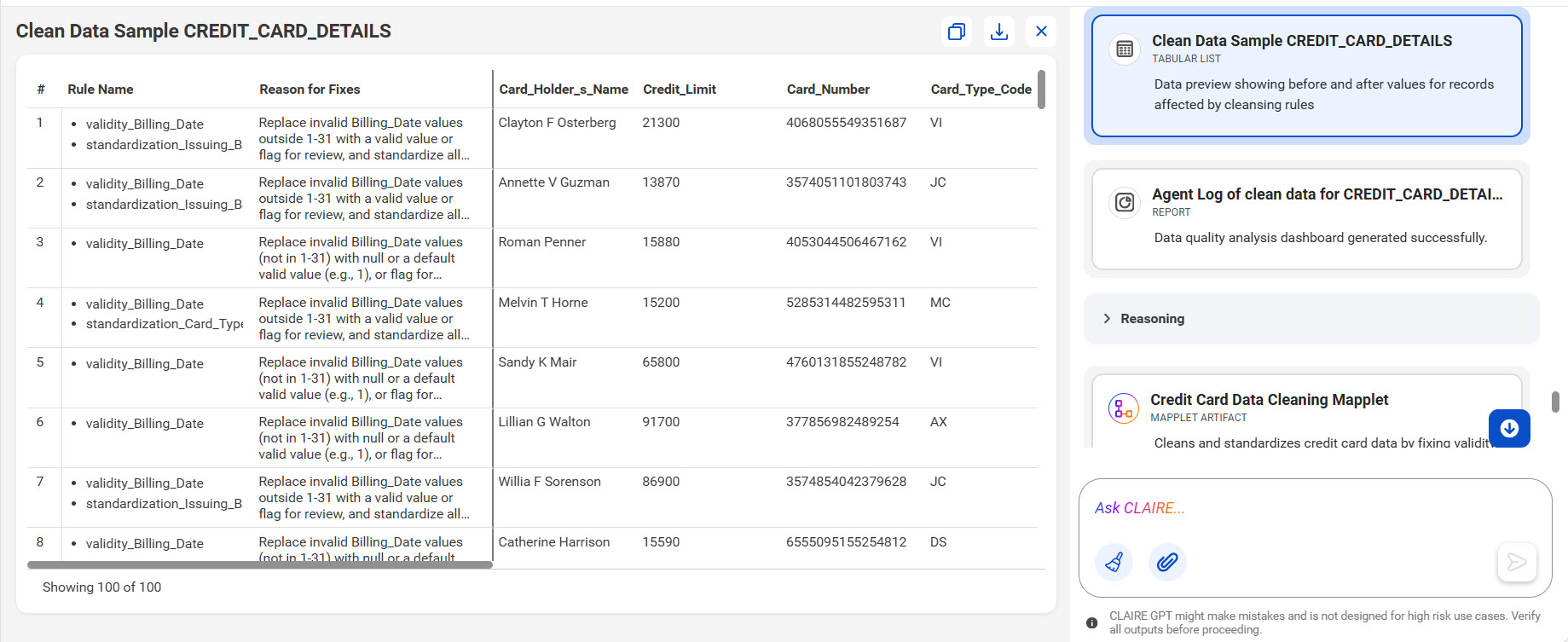Click the table's vertical scrollbar thumb
Image resolution: width=1568 pixels, height=642 pixels.
pyautogui.click(x=1041, y=90)
